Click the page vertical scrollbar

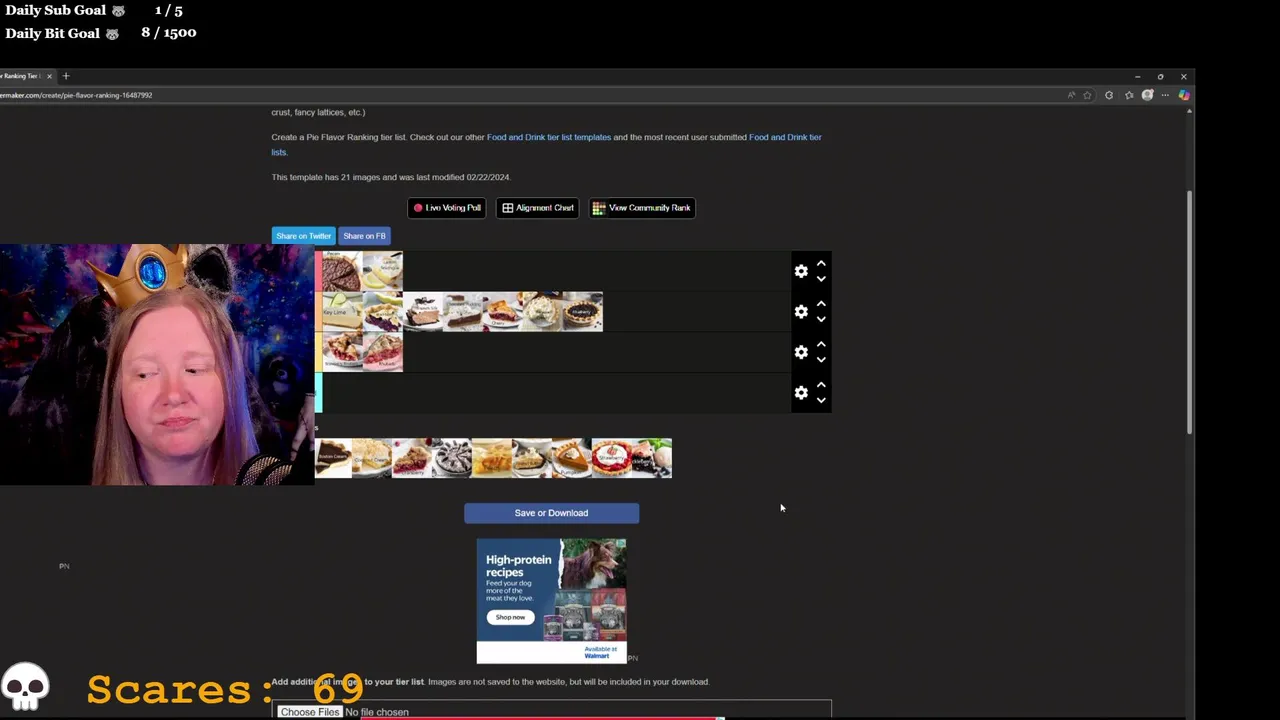pos(1189,310)
